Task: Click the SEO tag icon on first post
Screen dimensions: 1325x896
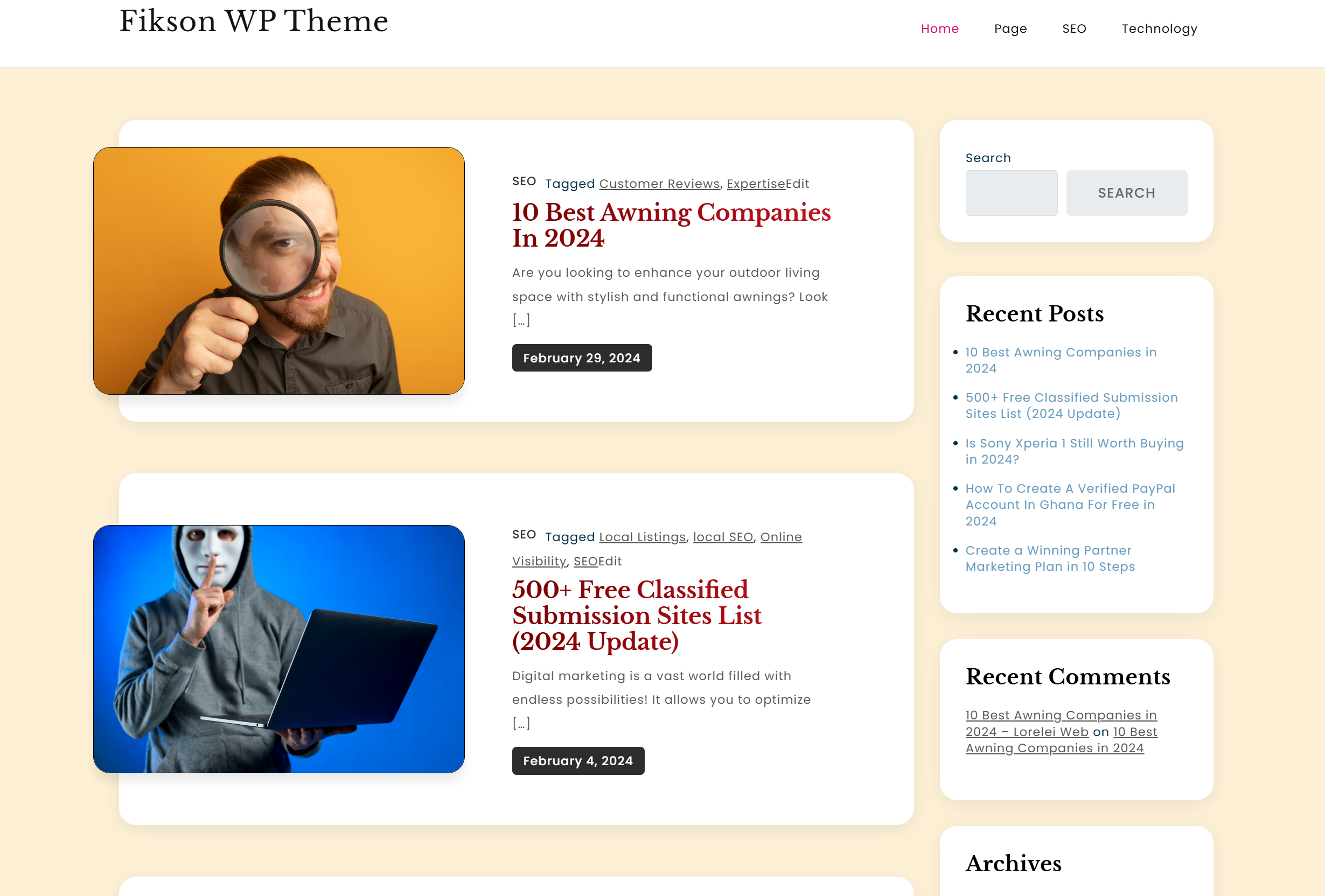Action: (523, 181)
